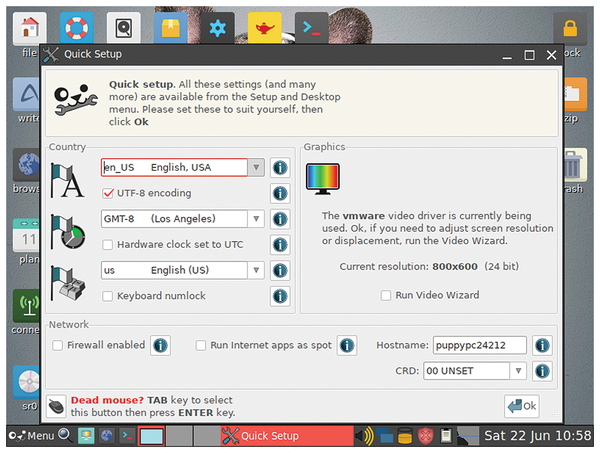600x453 pixels.
Task: Click the Ok button
Action: point(522,406)
